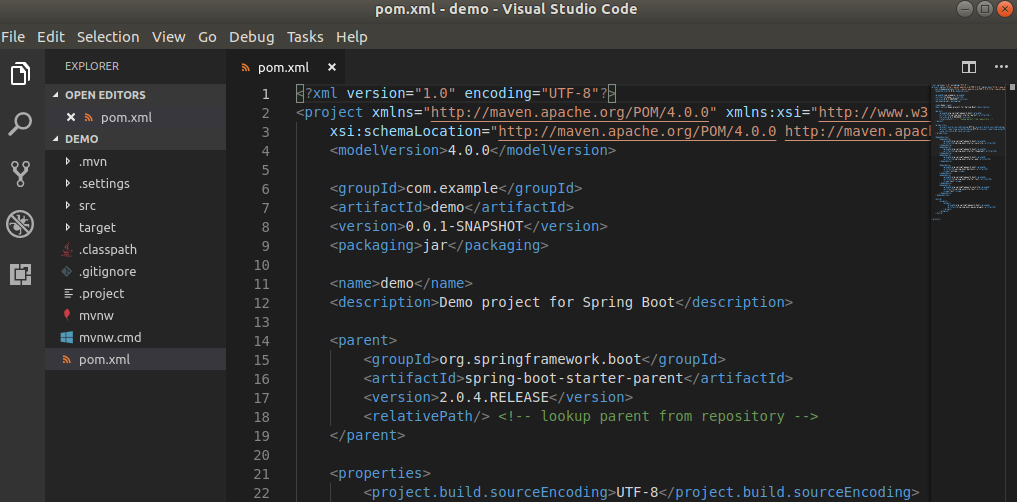Click line number 14 in gutter
The height and width of the screenshot is (502, 1017).
(261, 341)
